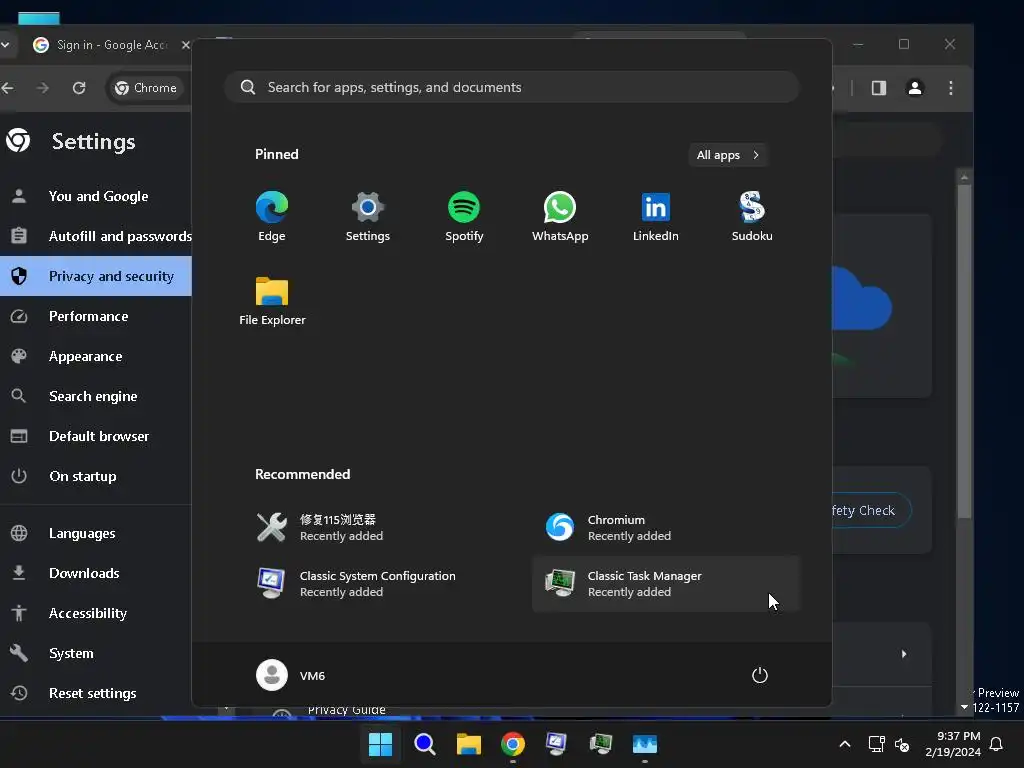Screen dimensions: 1024x768
Task: Open File Explorer pinned app
Action: click(x=272, y=301)
